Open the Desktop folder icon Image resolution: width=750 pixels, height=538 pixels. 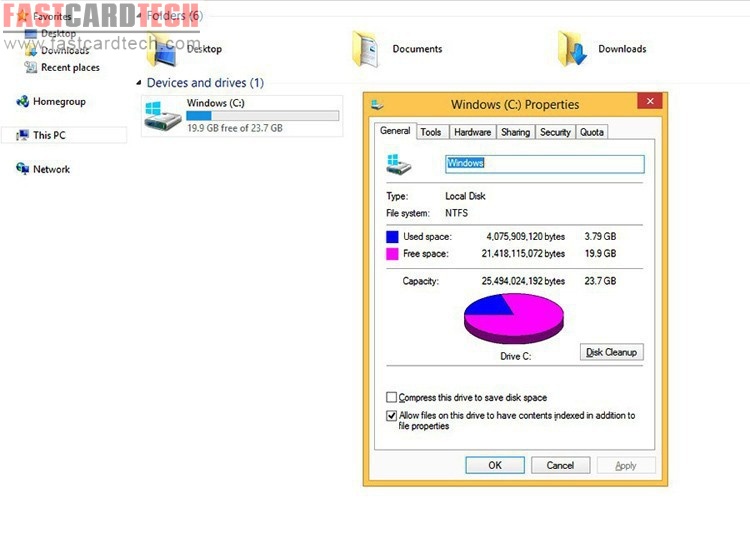click(x=163, y=50)
